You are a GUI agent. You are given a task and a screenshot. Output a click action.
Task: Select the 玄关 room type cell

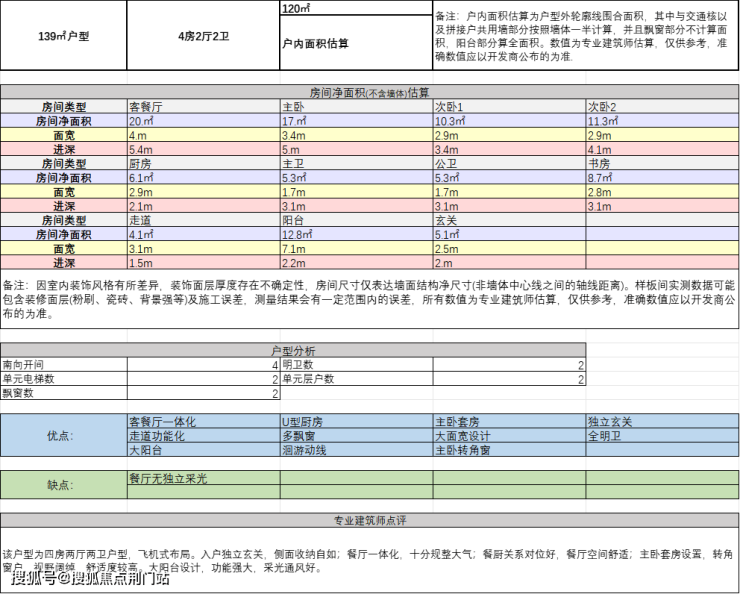click(x=508, y=219)
